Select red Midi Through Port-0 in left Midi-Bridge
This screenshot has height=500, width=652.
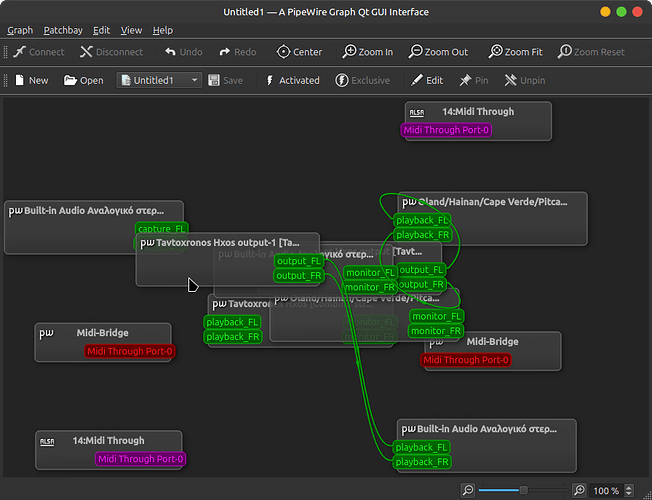click(x=130, y=351)
